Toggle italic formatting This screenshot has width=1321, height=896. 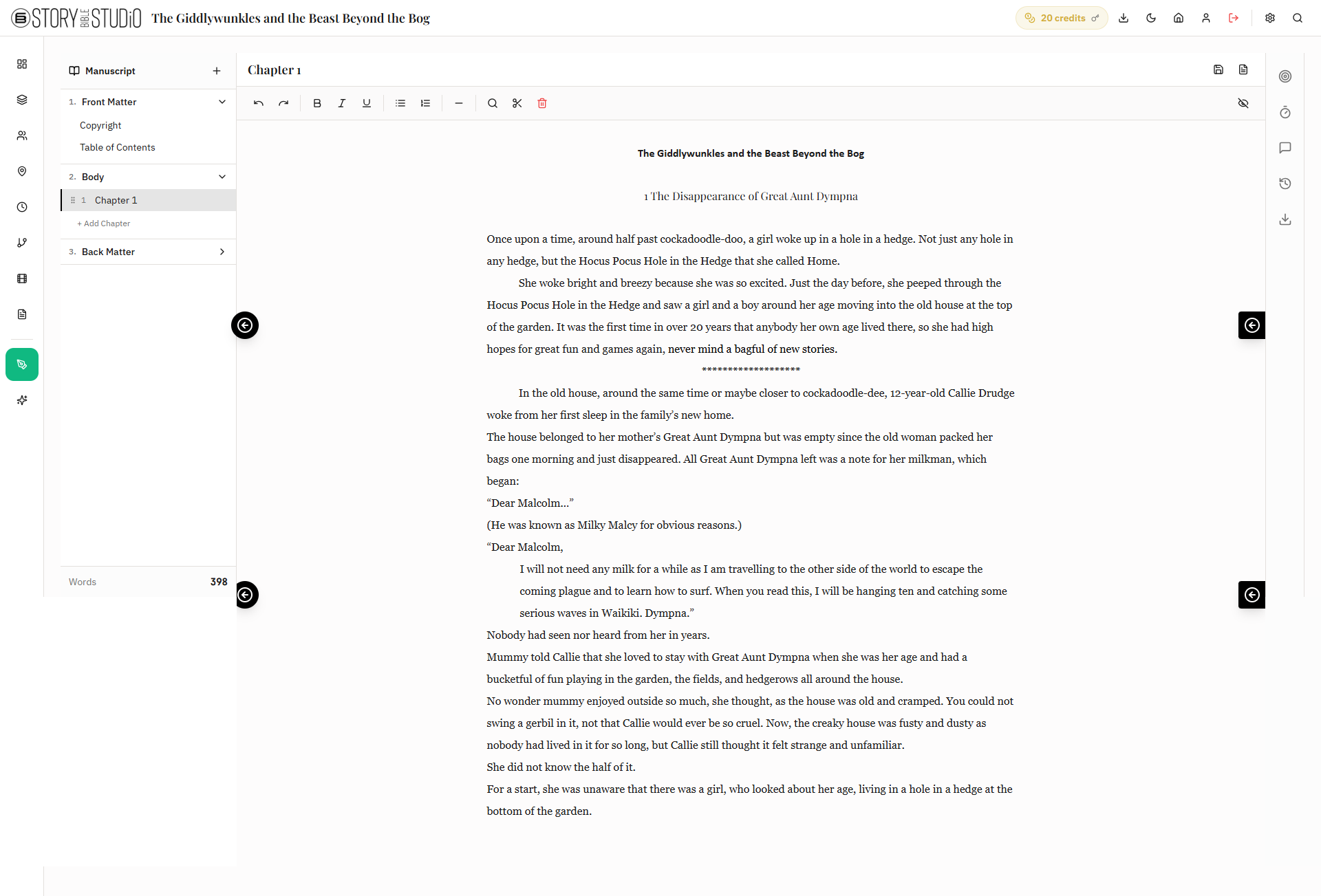pyautogui.click(x=342, y=103)
